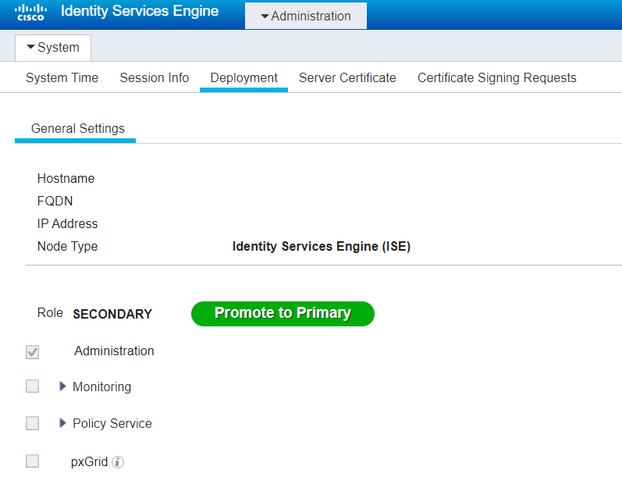Enable the Monitoring persona checkbox
The height and width of the screenshot is (492, 622).
click(x=33, y=386)
